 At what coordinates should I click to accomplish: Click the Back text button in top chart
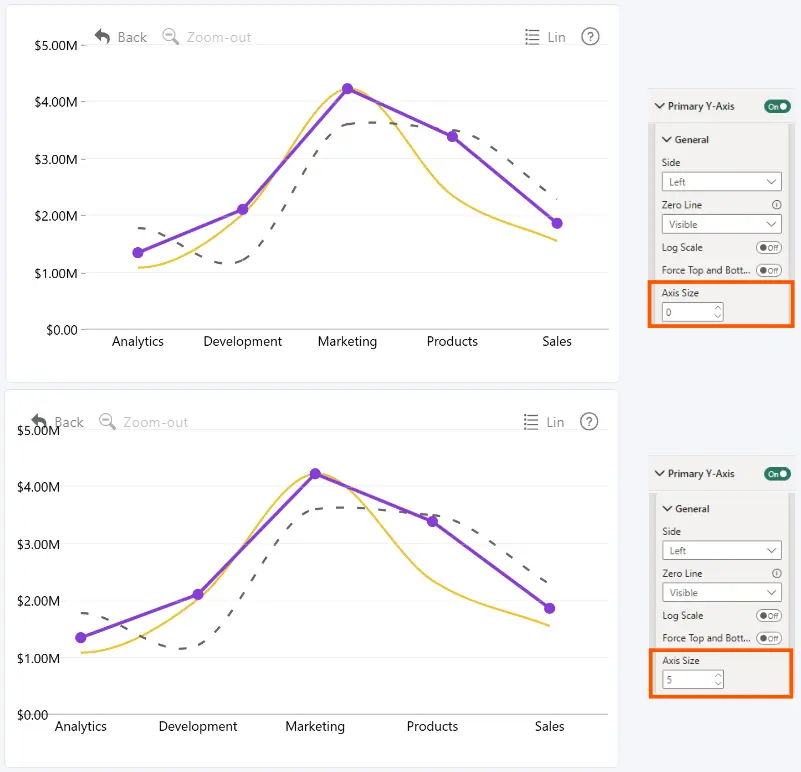pos(132,37)
